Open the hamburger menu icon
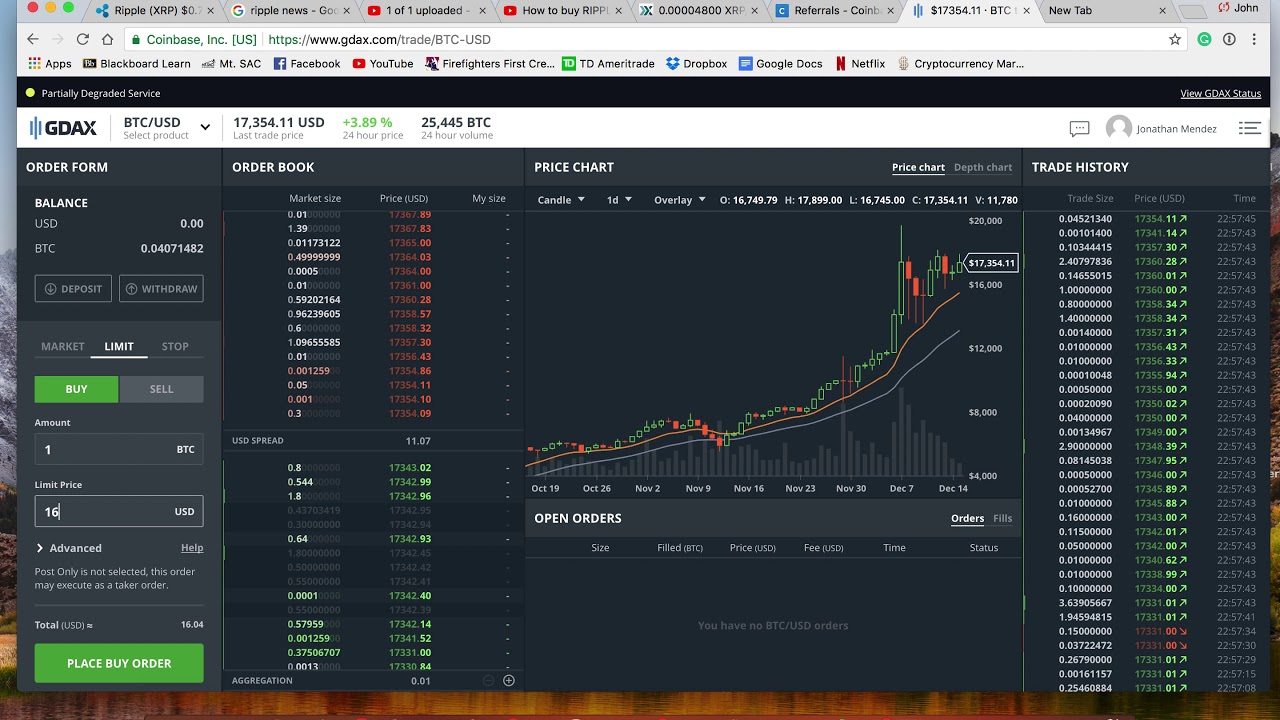1280x720 pixels. [1249, 128]
